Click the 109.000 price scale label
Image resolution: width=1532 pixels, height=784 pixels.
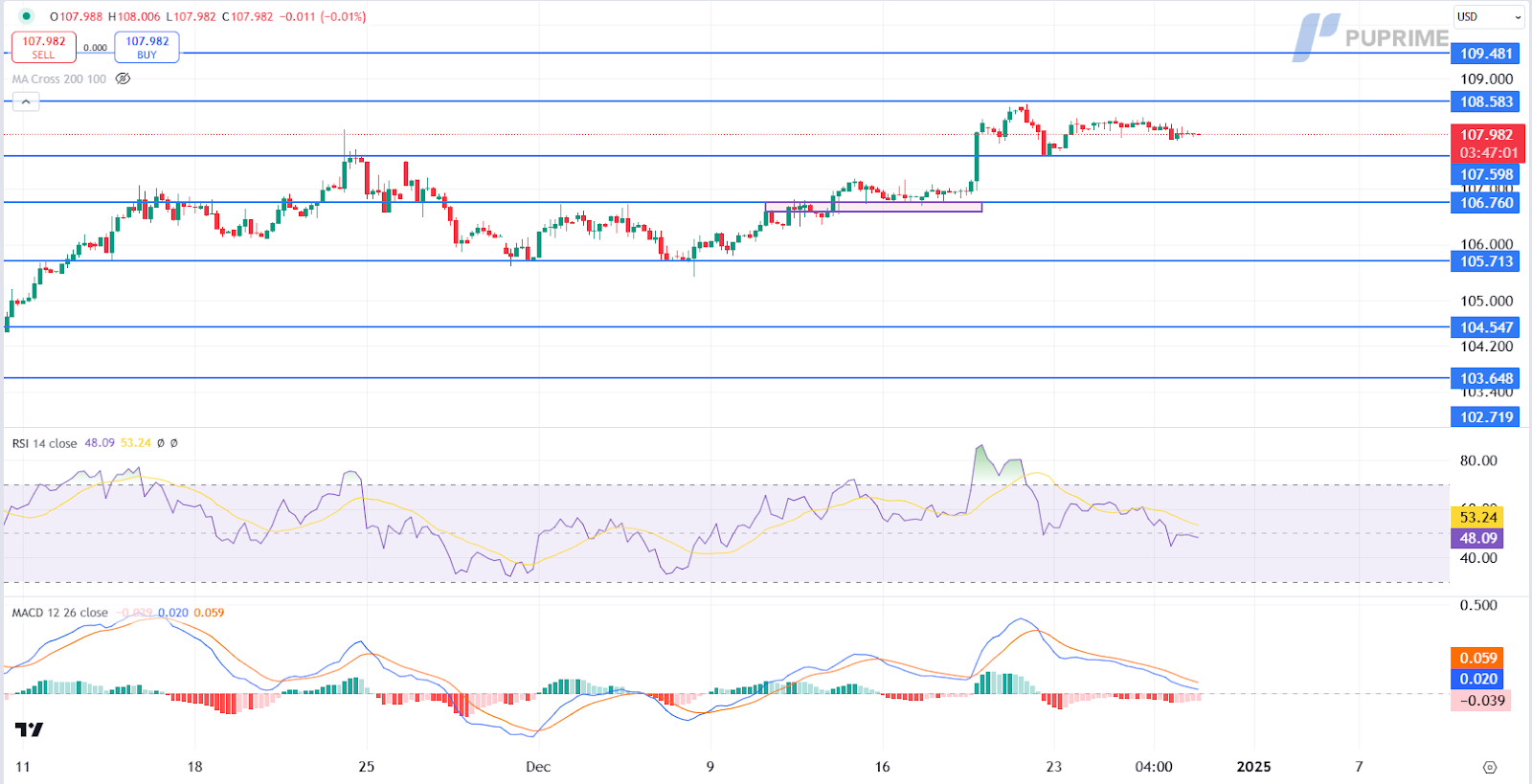point(1486,79)
